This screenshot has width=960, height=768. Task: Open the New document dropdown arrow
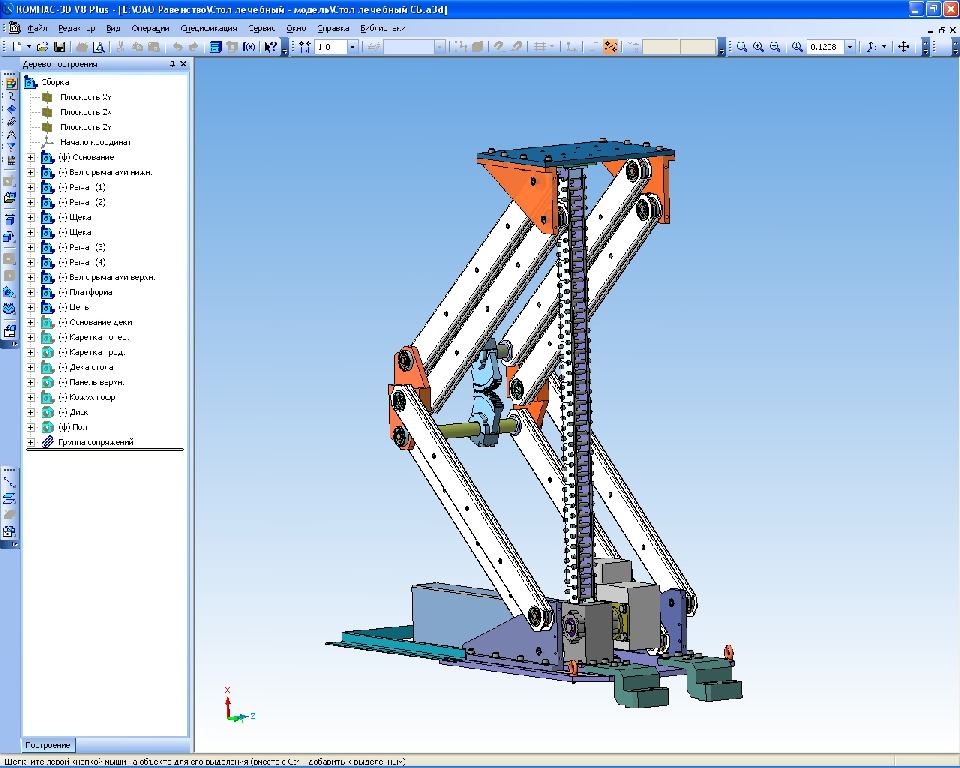29,47
